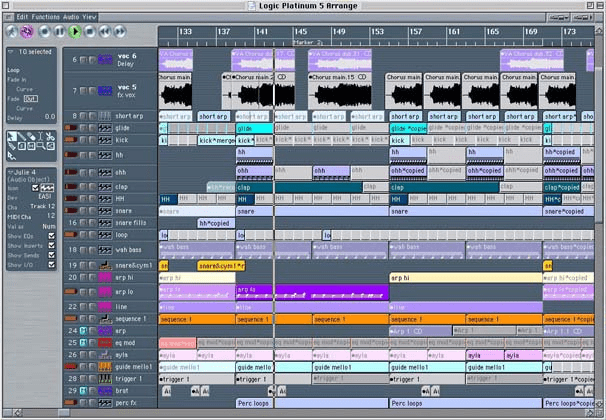This screenshot has height=420, width=606.
Task: Click the Delay value 0.0 field
Action: pos(49,117)
